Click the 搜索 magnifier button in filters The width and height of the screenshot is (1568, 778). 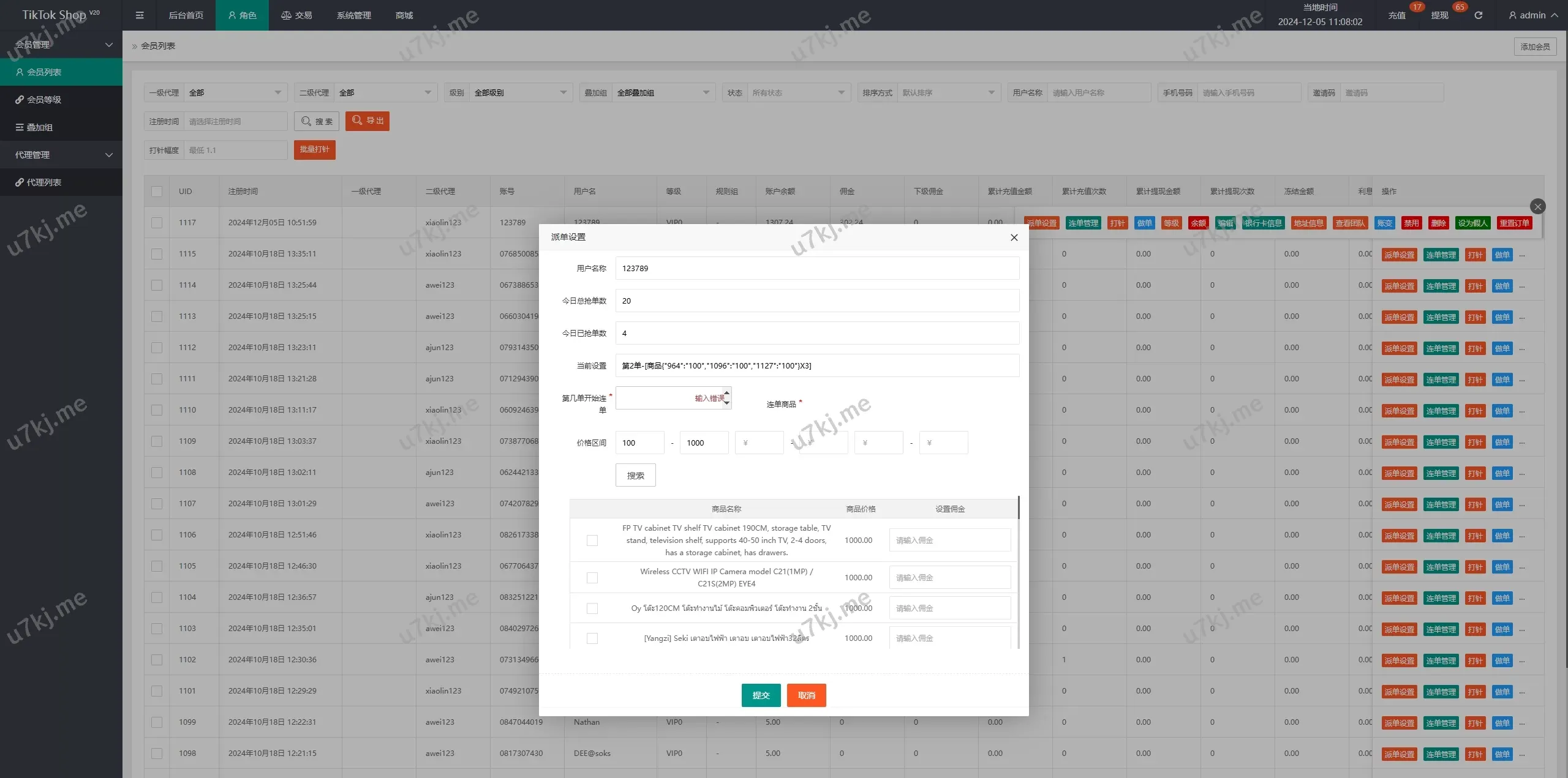tap(317, 121)
